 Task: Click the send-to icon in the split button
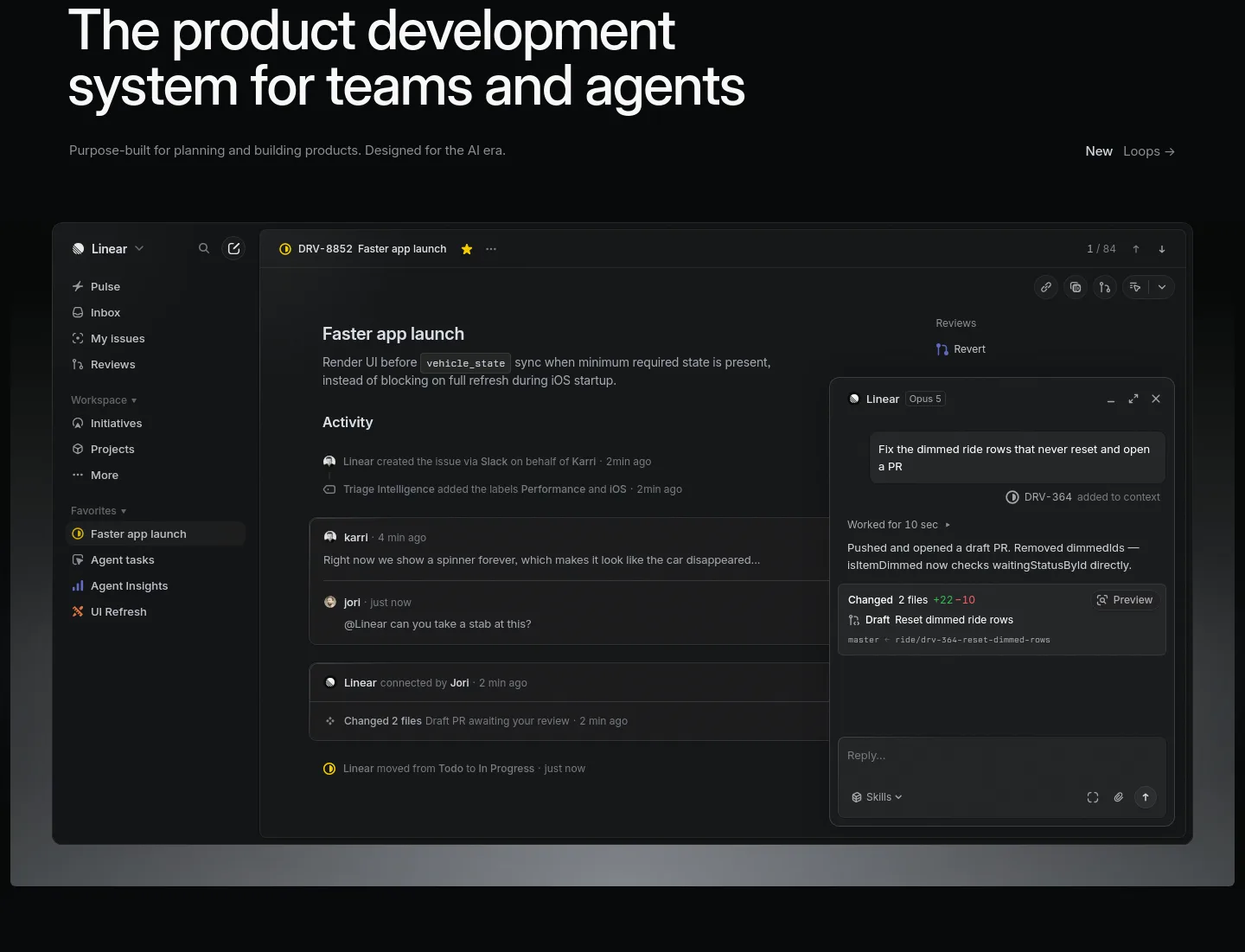(1135, 287)
